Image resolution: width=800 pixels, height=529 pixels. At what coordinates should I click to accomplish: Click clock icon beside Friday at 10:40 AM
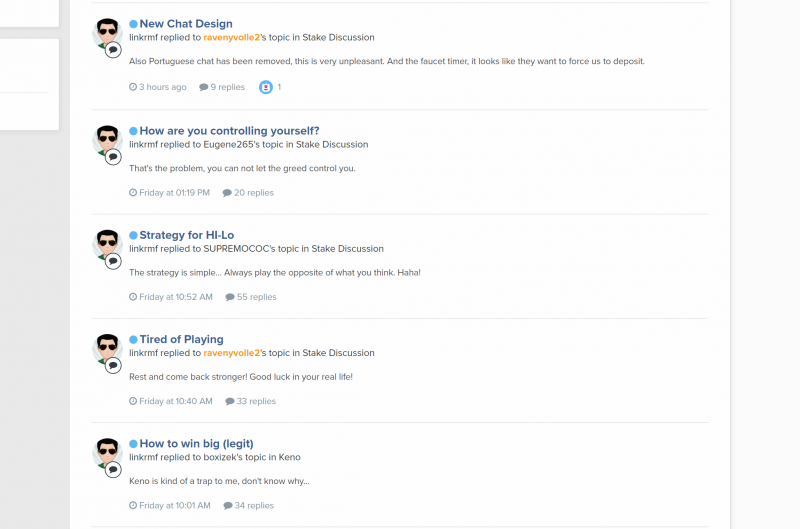[x=133, y=401]
